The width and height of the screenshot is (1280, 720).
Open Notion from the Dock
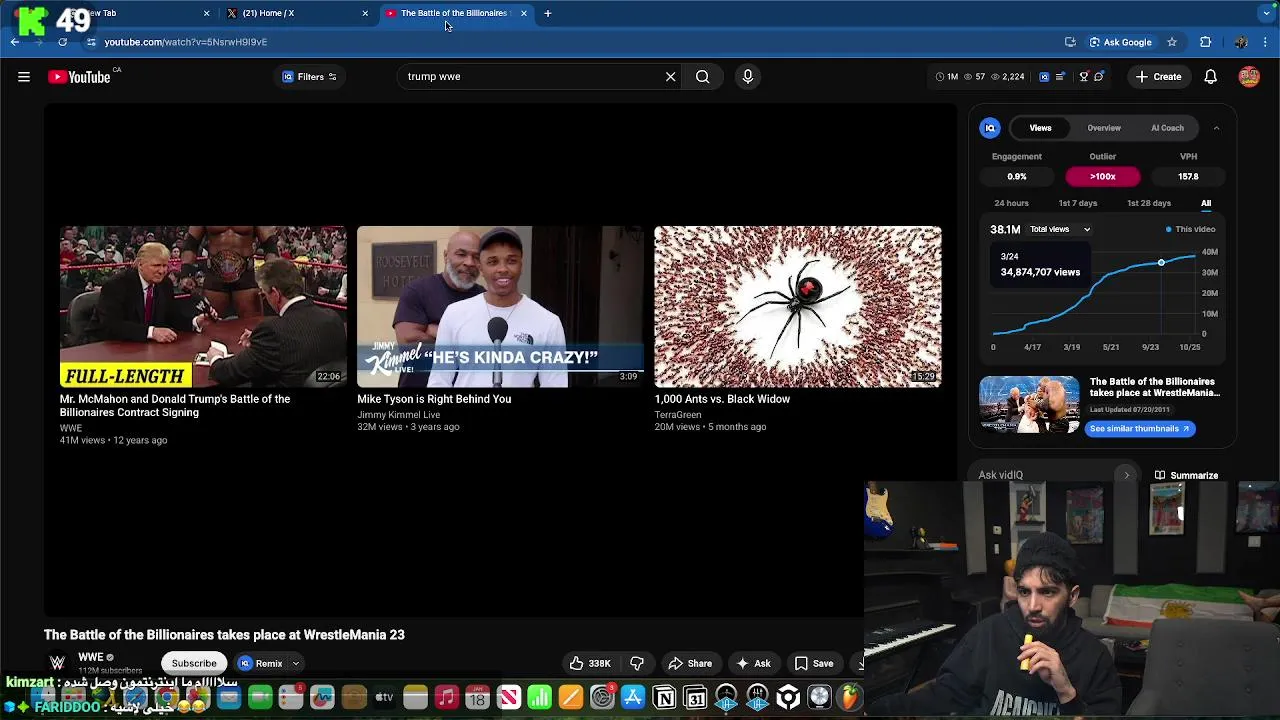[664, 697]
